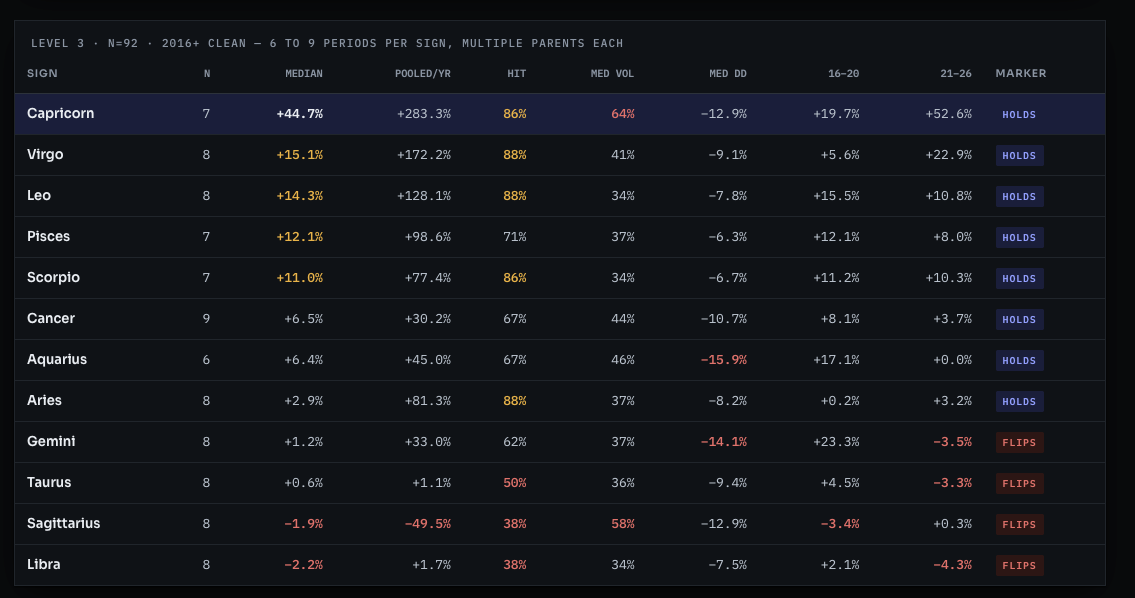The image size is (1135, 598).
Task: Click Leo median value +14.3%
Action: tap(300, 195)
